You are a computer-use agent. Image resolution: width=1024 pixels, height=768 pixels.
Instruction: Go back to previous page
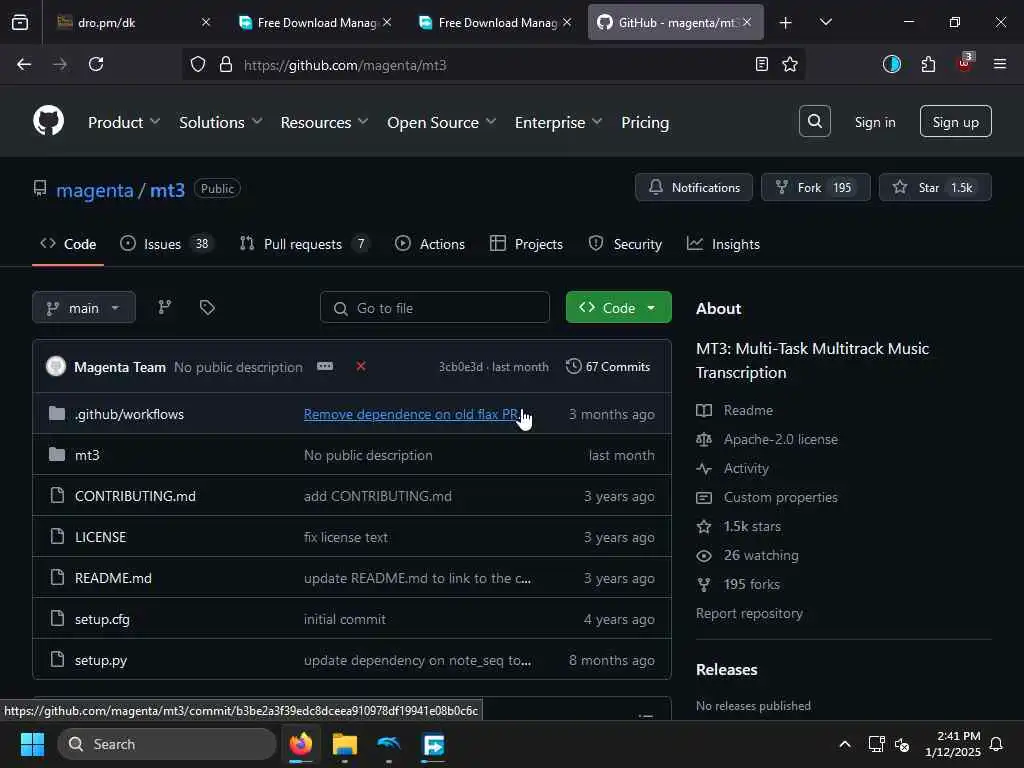pyautogui.click(x=24, y=64)
